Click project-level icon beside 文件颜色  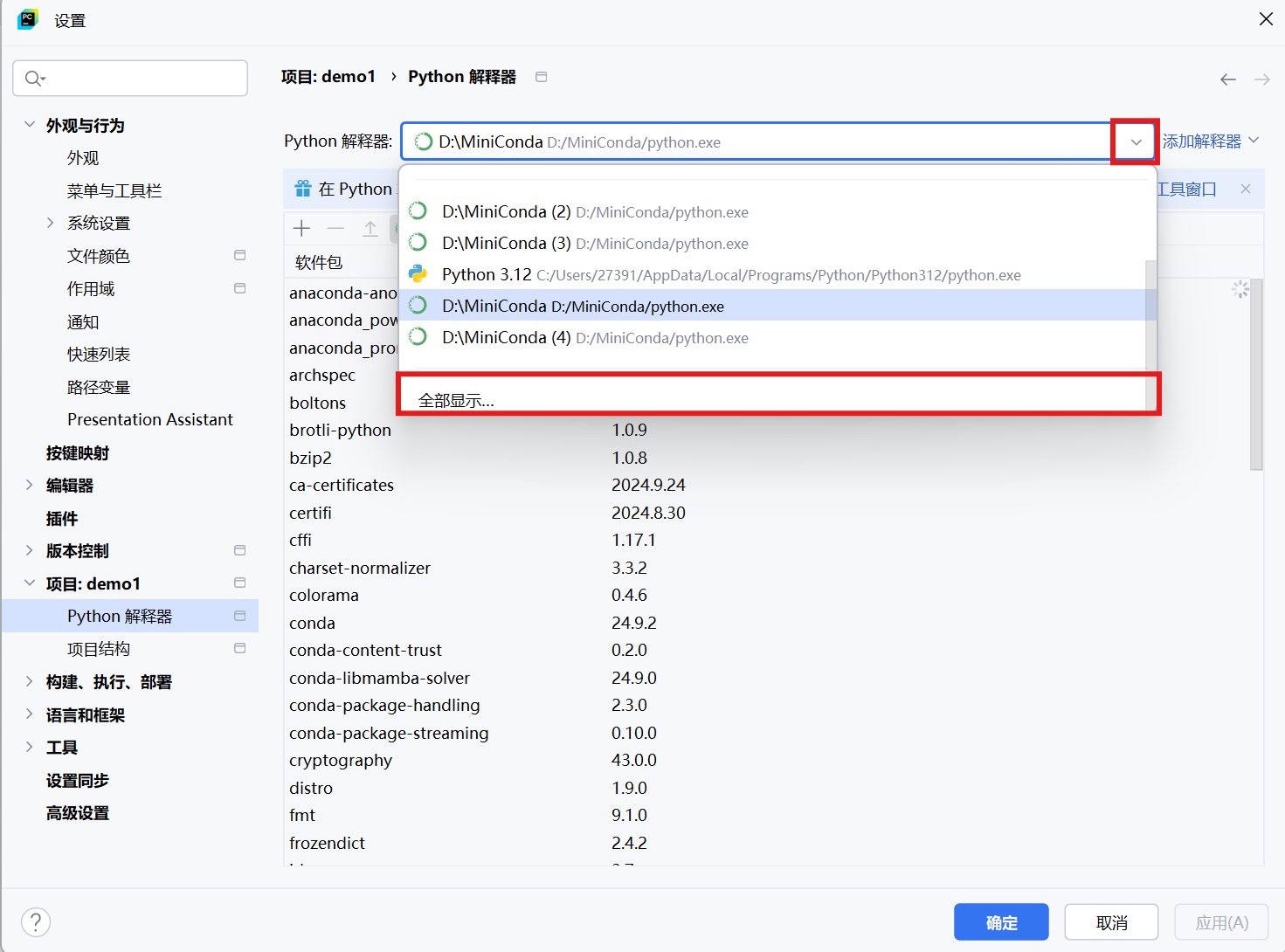coord(239,255)
